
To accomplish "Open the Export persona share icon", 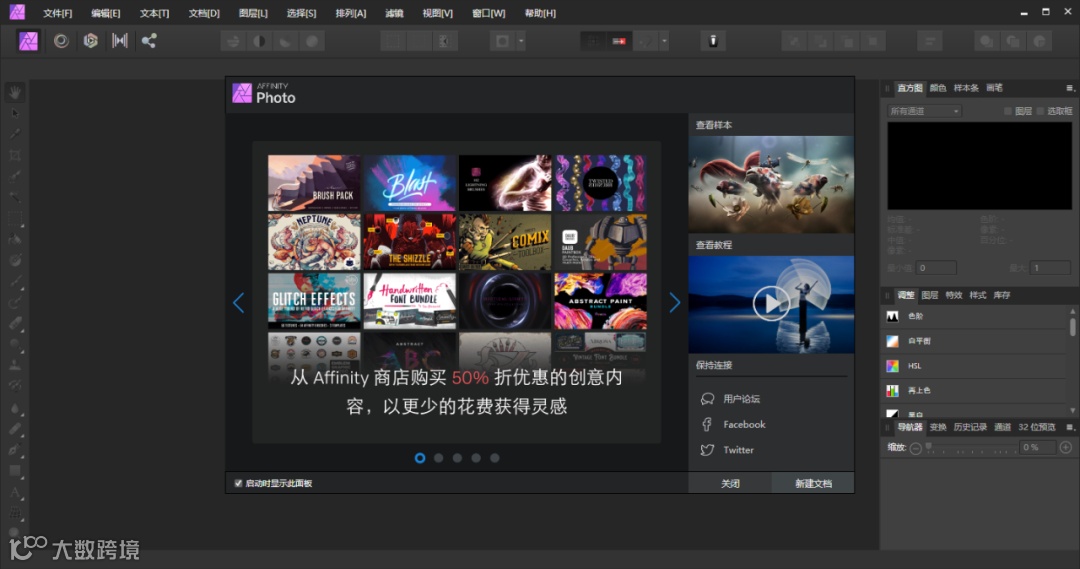I will [x=149, y=41].
